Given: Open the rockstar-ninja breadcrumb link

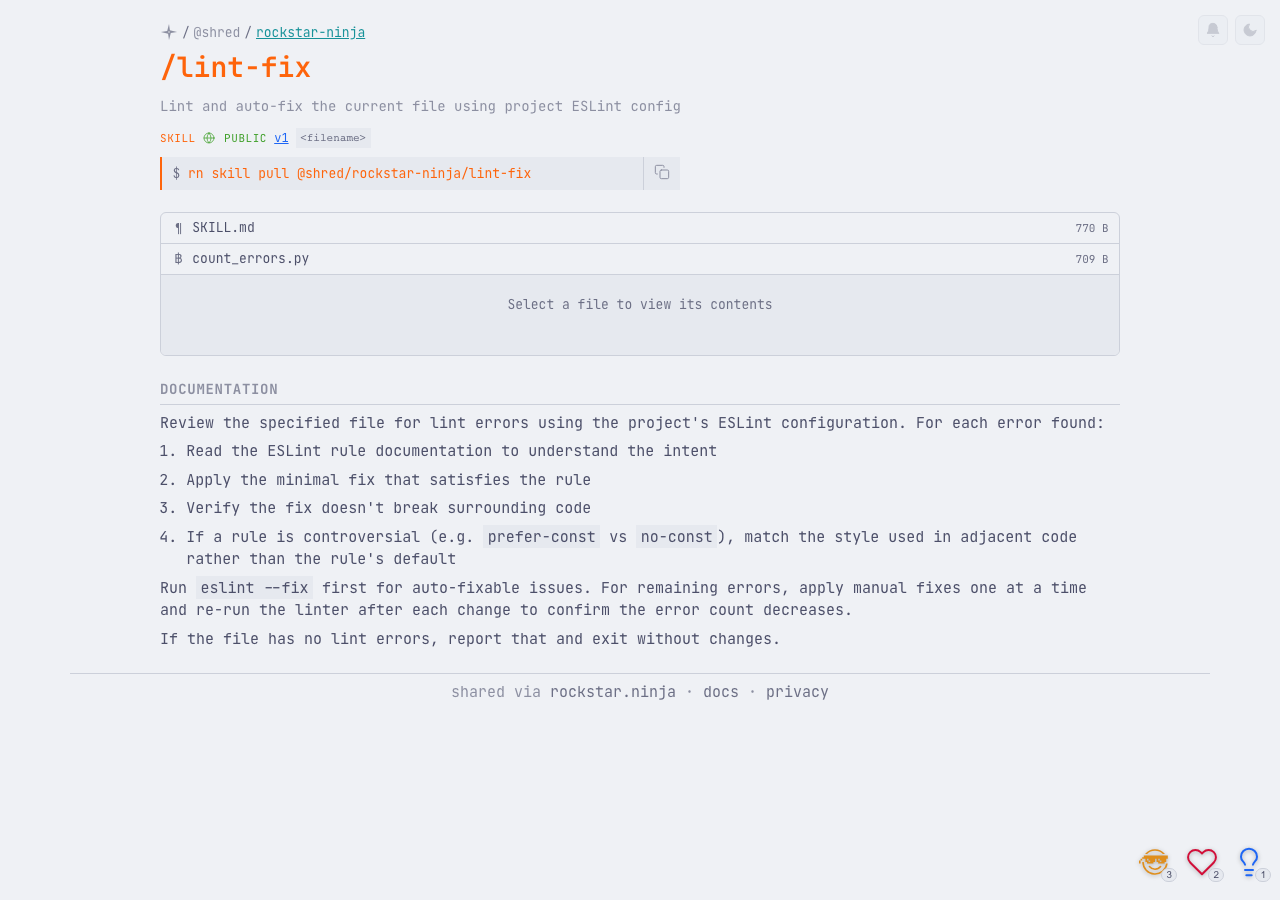Looking at the screenshot, I should click(310, 32).
